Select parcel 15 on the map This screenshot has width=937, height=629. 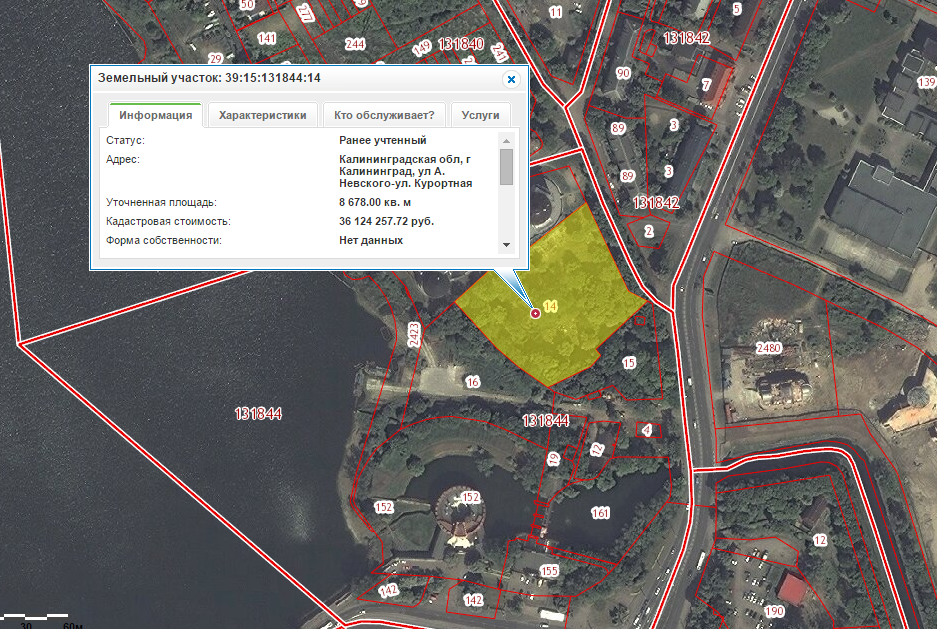coord(628,362)
